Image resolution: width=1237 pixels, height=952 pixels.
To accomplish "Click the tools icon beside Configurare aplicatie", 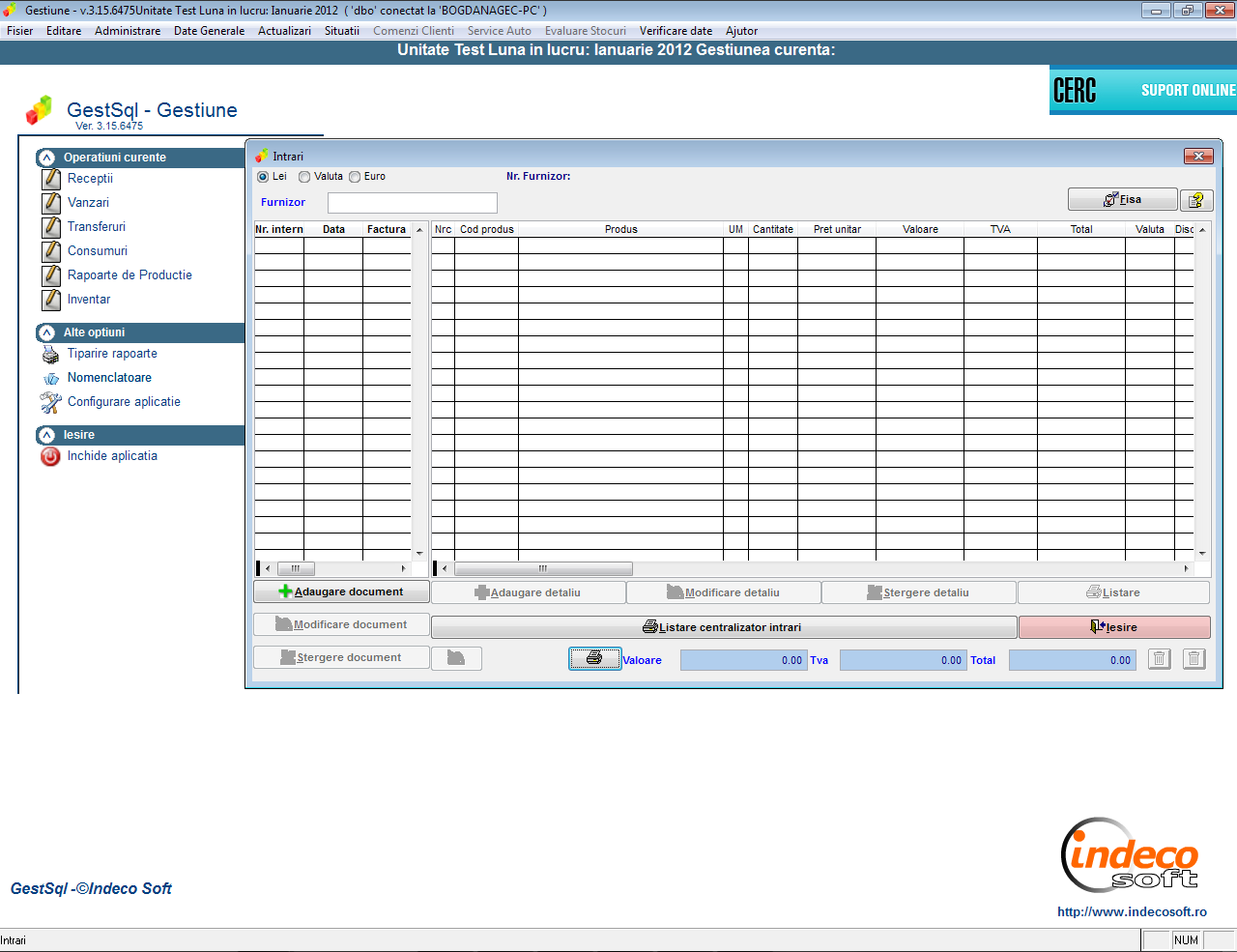I will click(x=51, y=403).
